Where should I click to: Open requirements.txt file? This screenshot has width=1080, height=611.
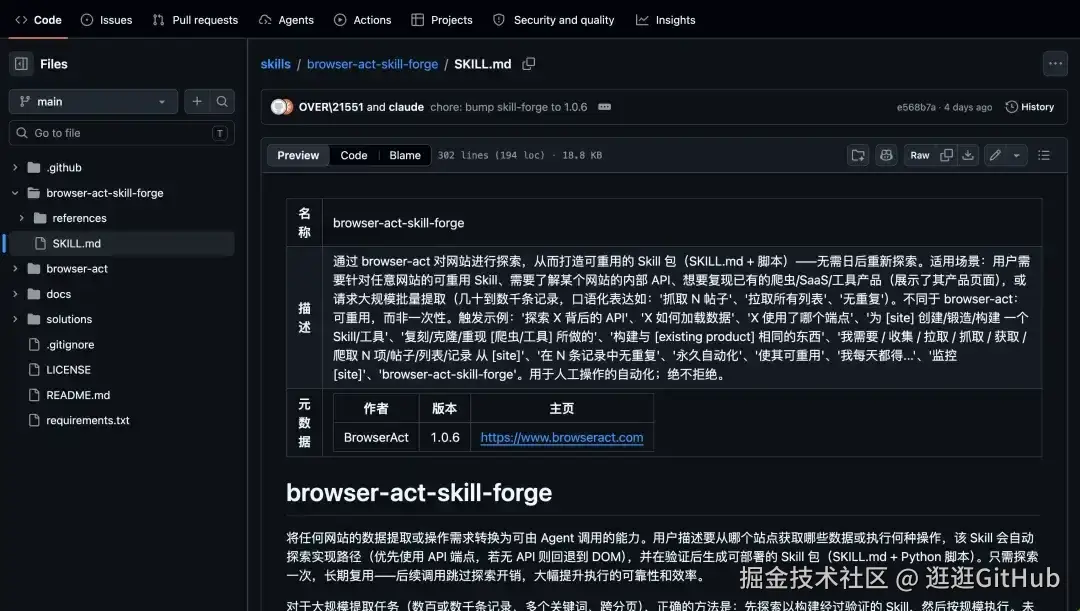87,420
